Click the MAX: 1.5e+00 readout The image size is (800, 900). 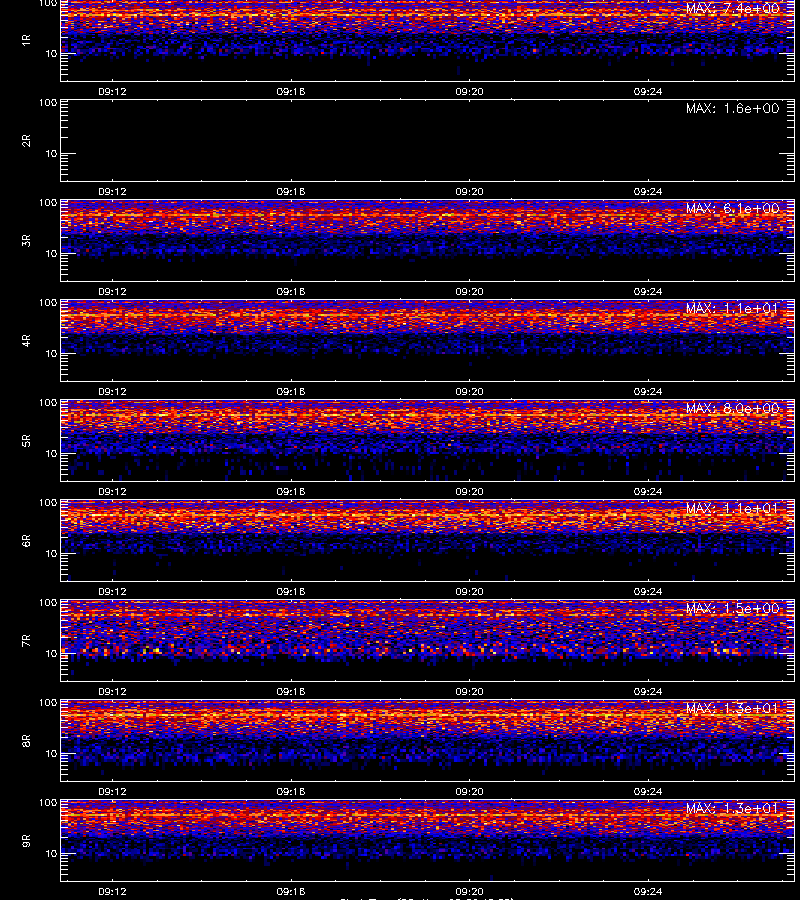[732, 608]
